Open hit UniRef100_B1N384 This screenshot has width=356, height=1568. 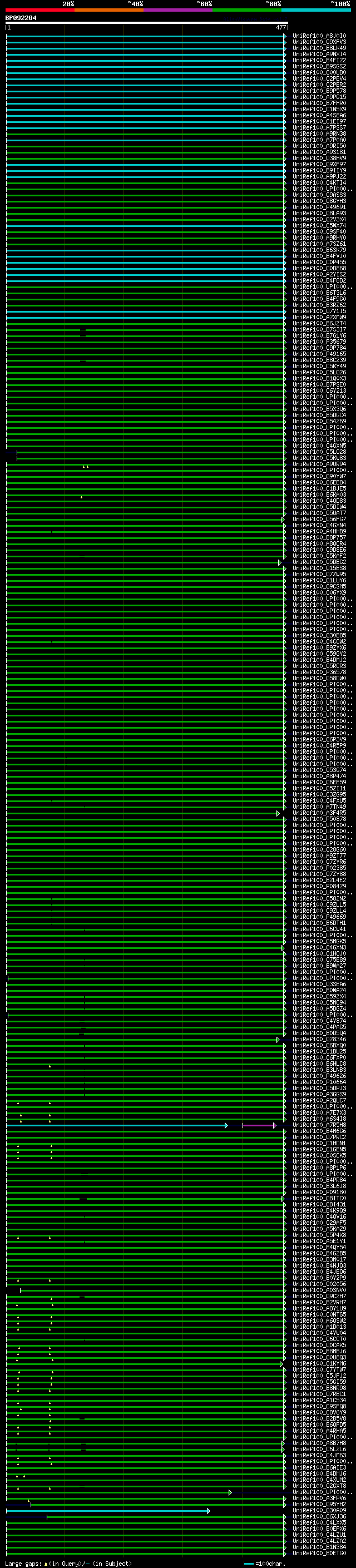tap(319, 1547)
